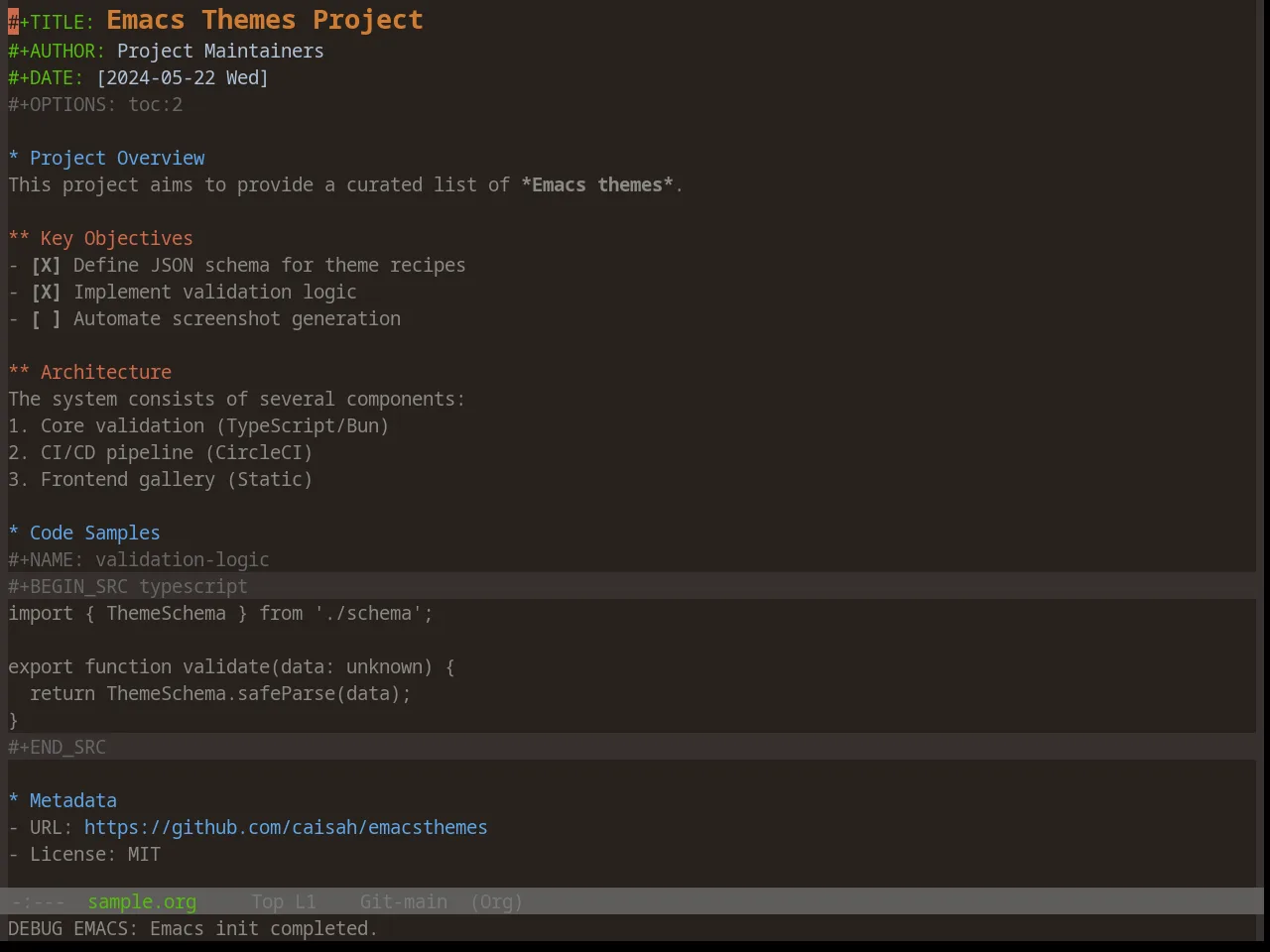Click the Git-main branch indicator

(404, 902)
